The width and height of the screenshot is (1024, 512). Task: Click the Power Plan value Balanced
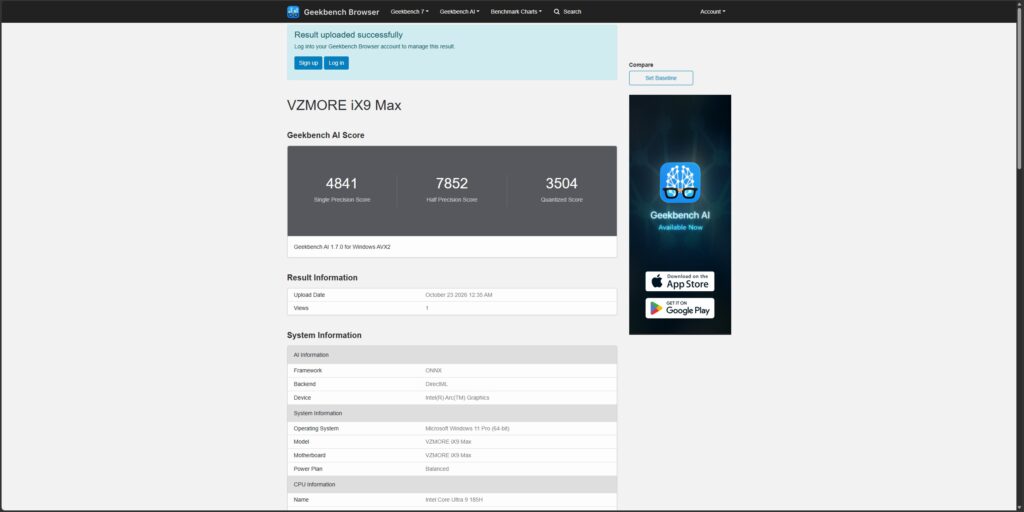[437, 469]
